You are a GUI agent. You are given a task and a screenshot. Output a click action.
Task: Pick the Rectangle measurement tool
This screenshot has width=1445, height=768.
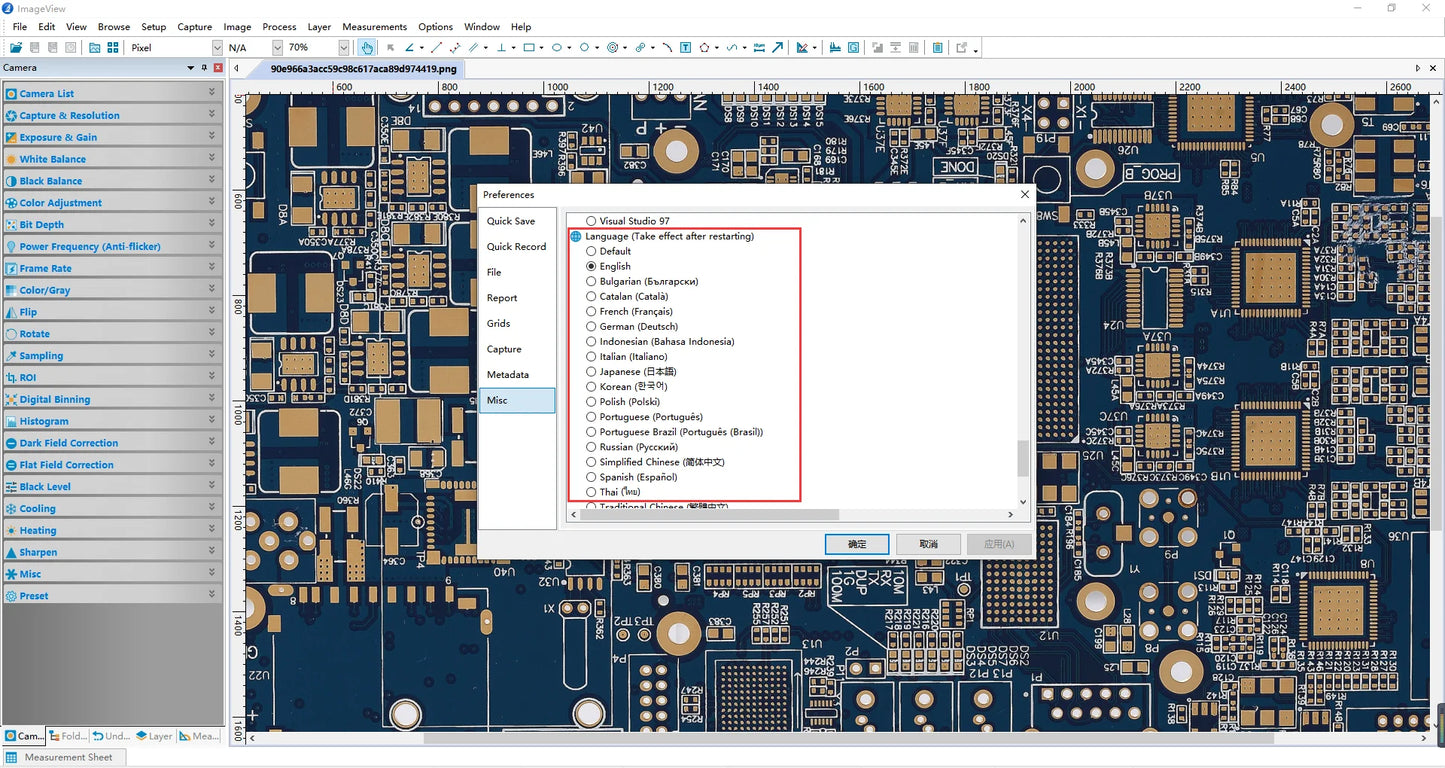(x=530, y=47)
